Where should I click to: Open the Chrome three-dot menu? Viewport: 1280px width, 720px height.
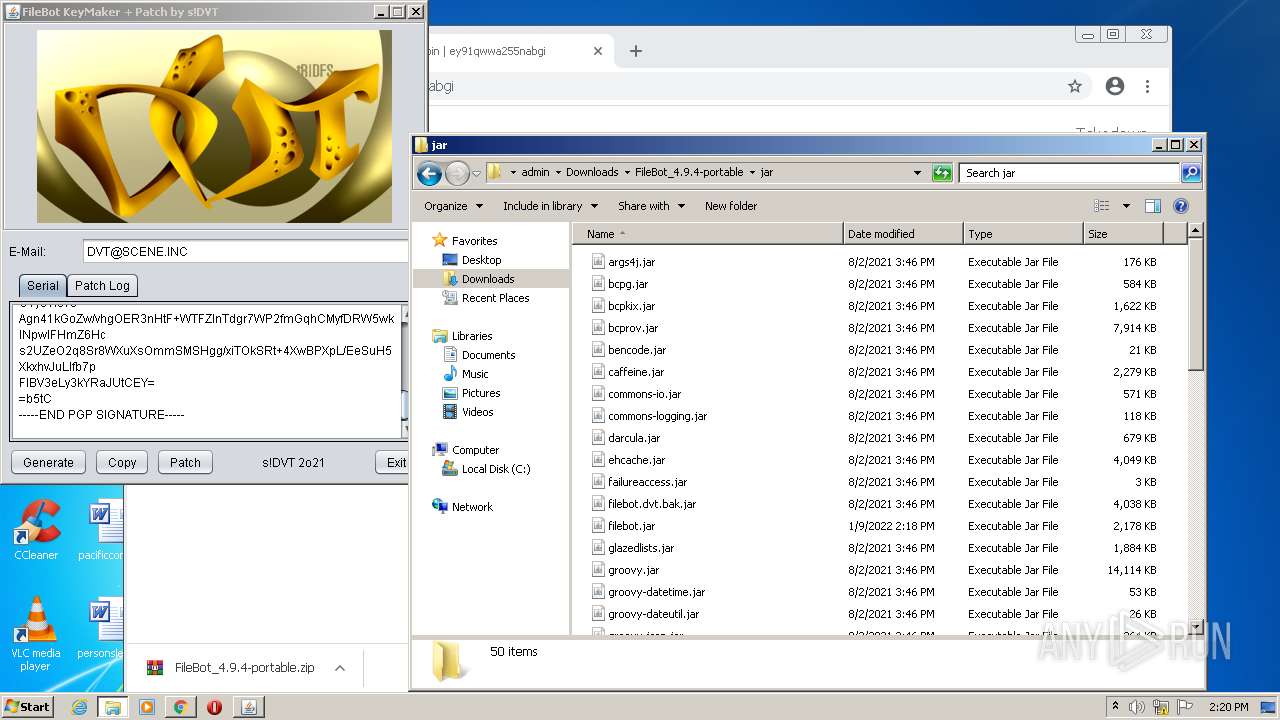coord(1148,86)
